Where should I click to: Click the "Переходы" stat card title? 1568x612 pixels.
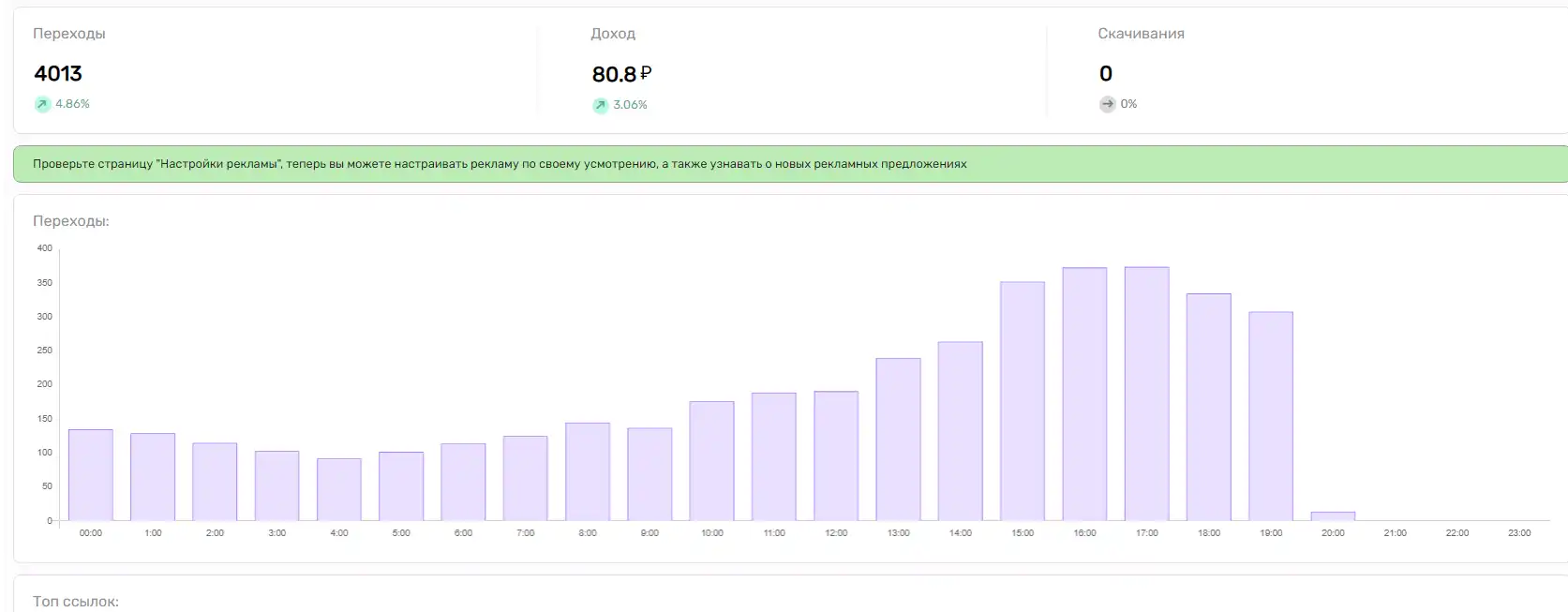pos(69,34)
